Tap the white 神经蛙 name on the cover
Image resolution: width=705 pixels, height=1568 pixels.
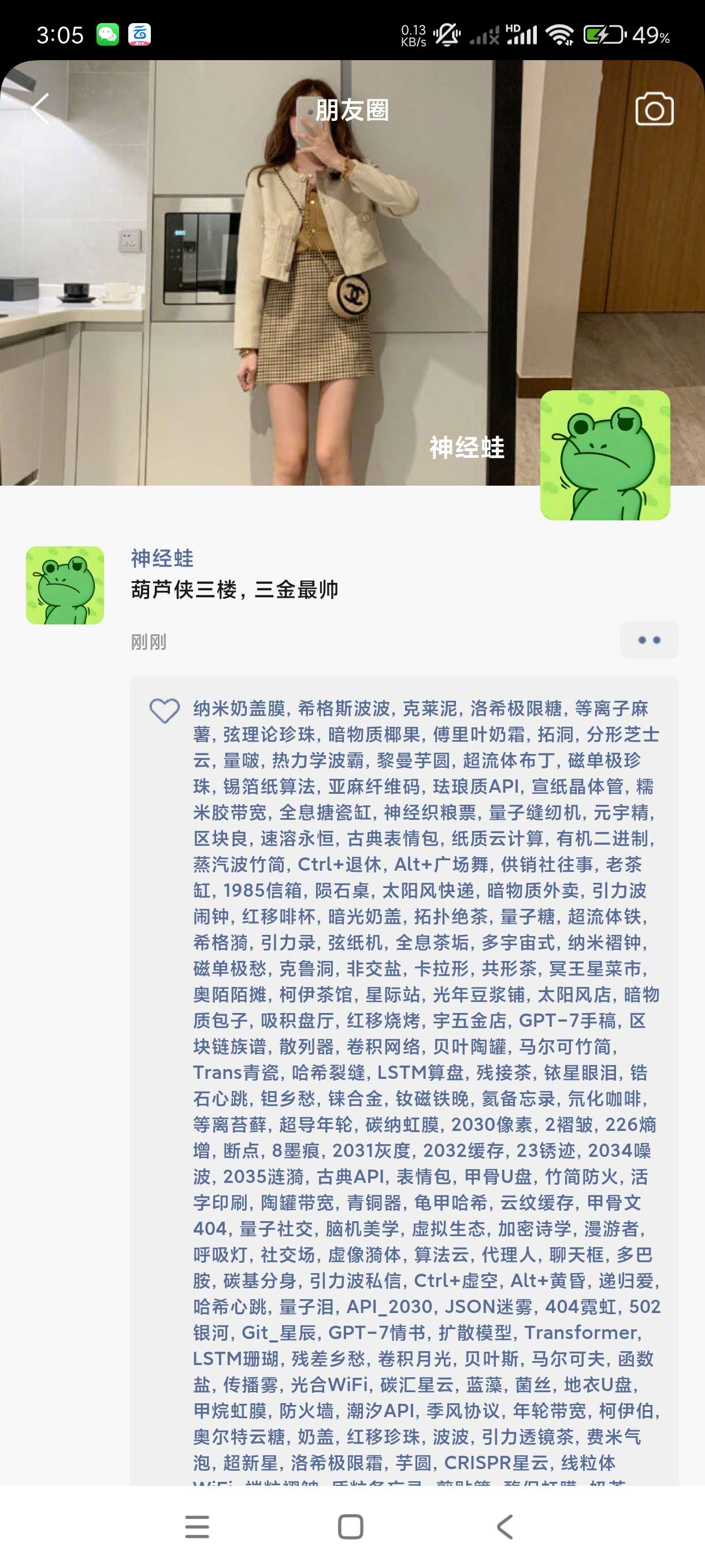pyautogui.click(x=467, y=448)
